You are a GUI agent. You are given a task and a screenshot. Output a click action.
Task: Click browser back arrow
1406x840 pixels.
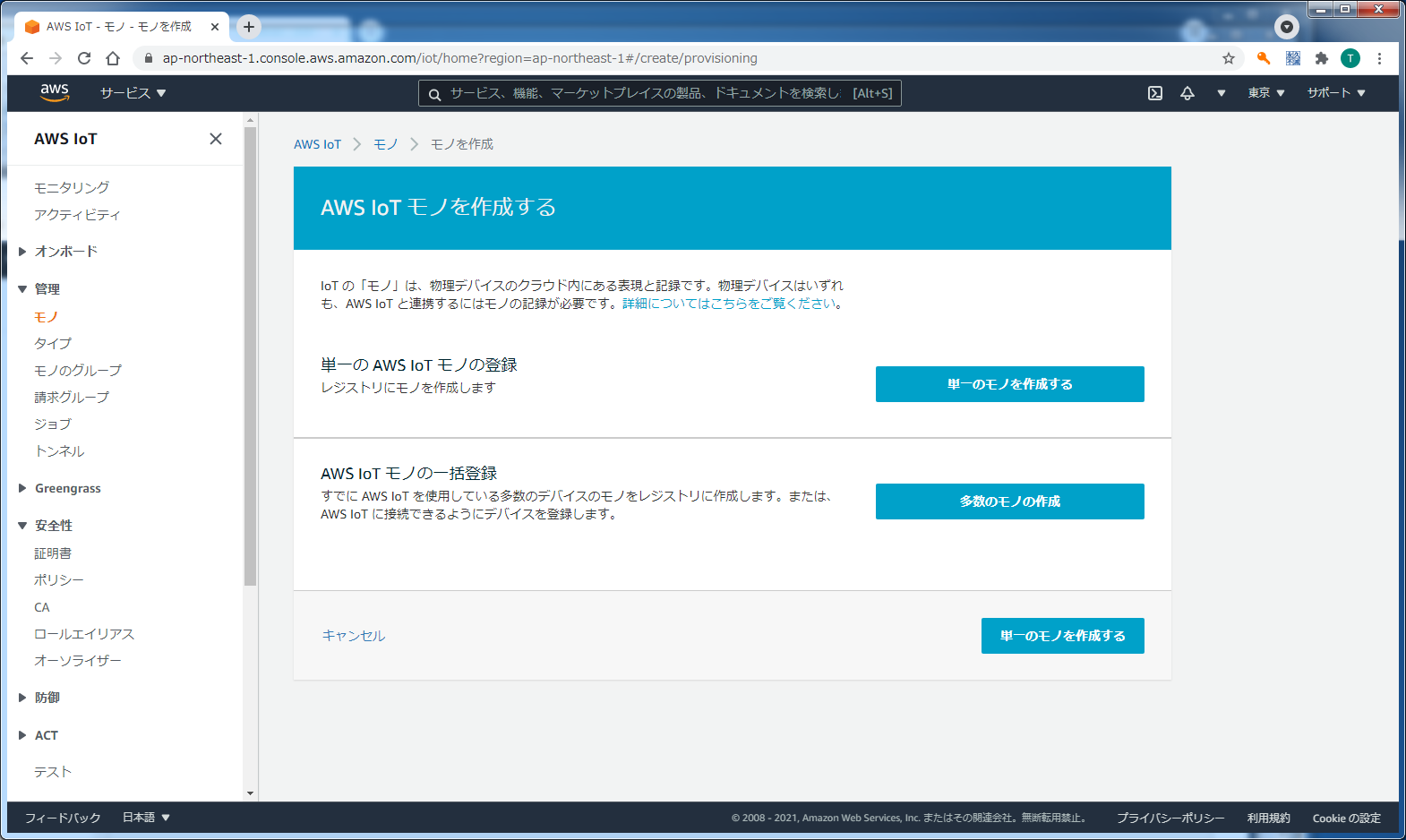pyautogui.click(x=27, y=58)
